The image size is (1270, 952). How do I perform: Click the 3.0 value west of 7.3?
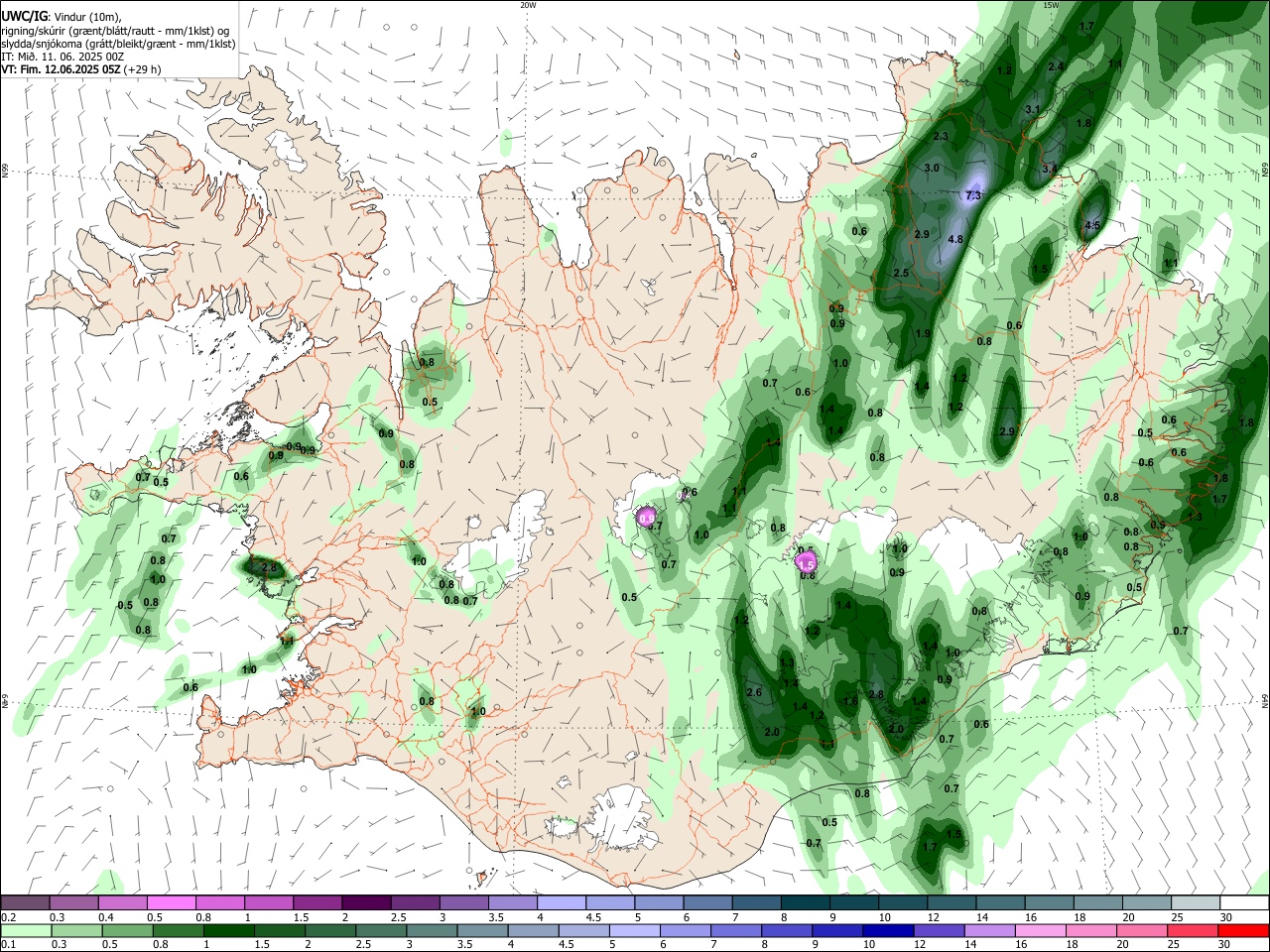(x=932, y=169)
